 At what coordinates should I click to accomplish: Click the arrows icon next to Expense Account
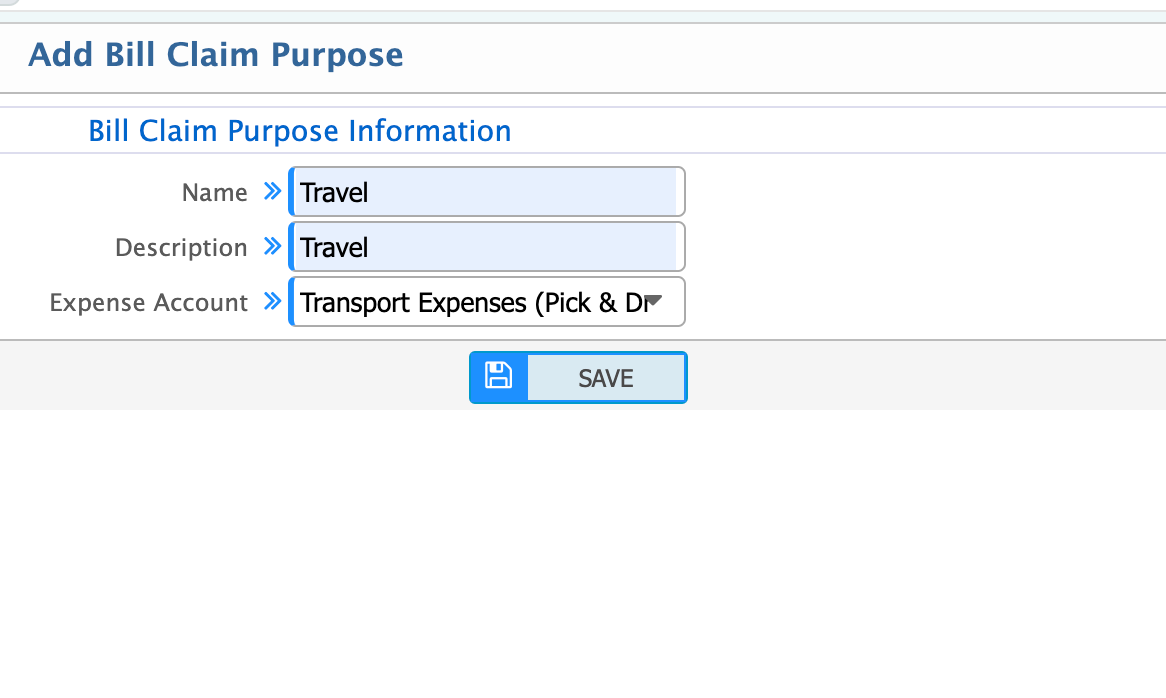coord(272,302)
